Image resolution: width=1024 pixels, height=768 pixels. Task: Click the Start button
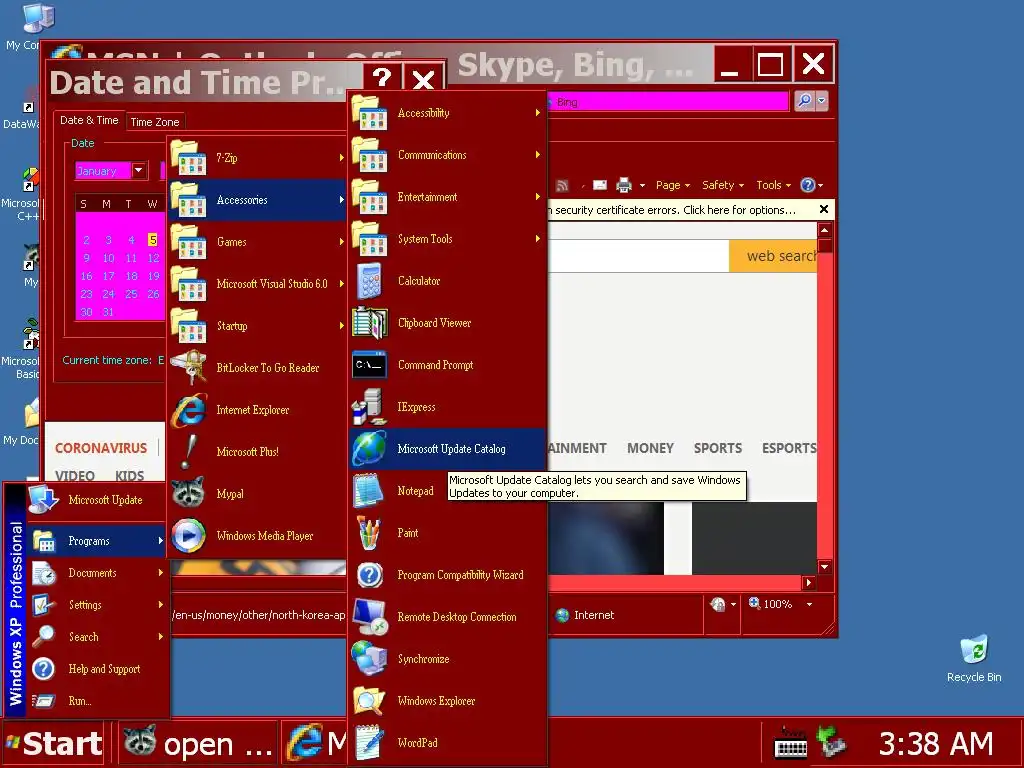click(x=54, y=743)
